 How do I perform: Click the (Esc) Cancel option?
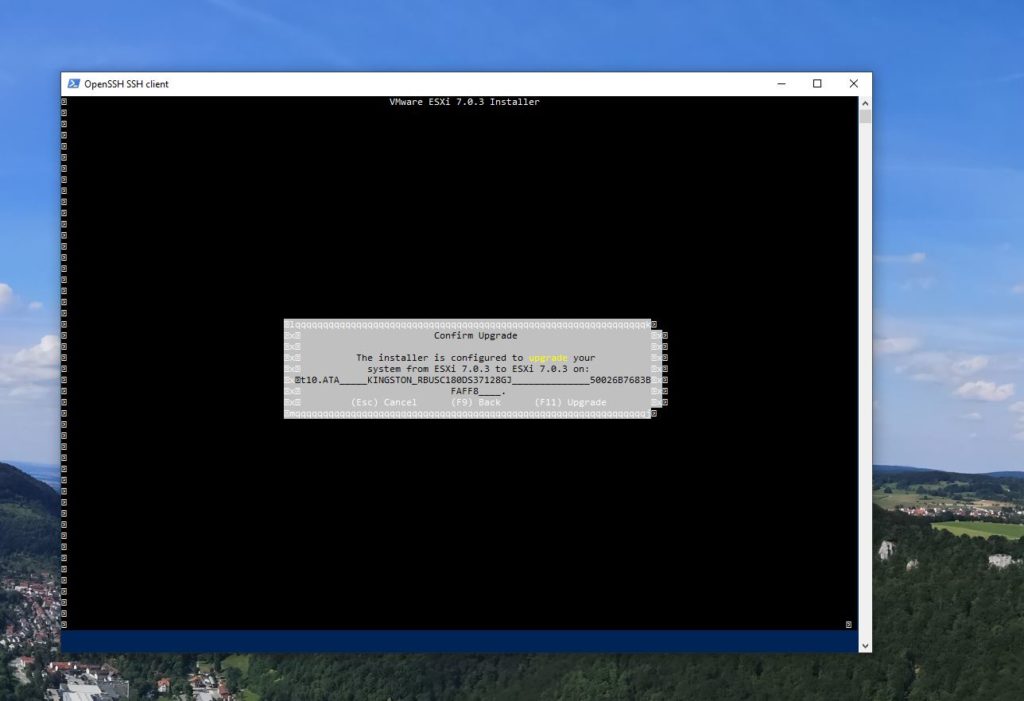[x=384, y=402]
